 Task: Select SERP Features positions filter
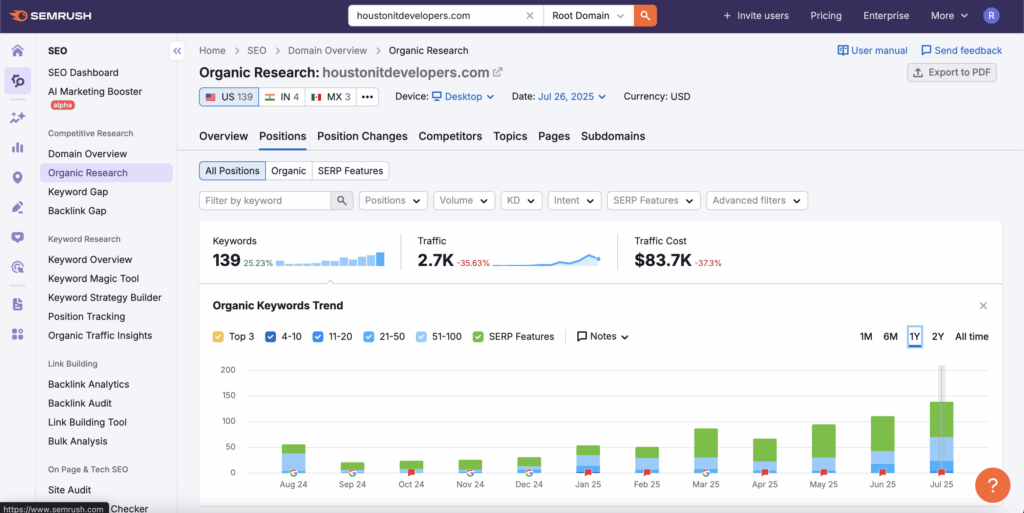tap(351, 171)
